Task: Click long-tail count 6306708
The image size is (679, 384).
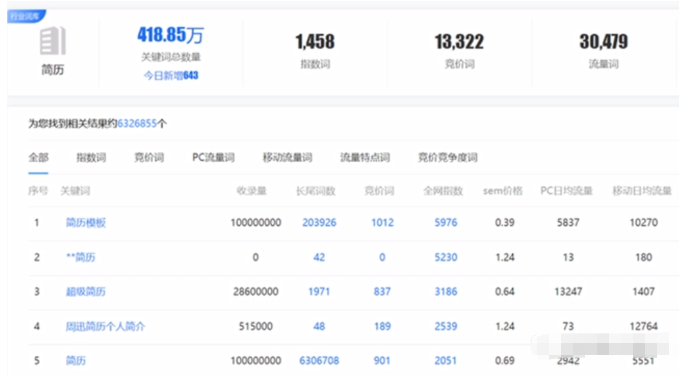Action: tap(319, 360)
